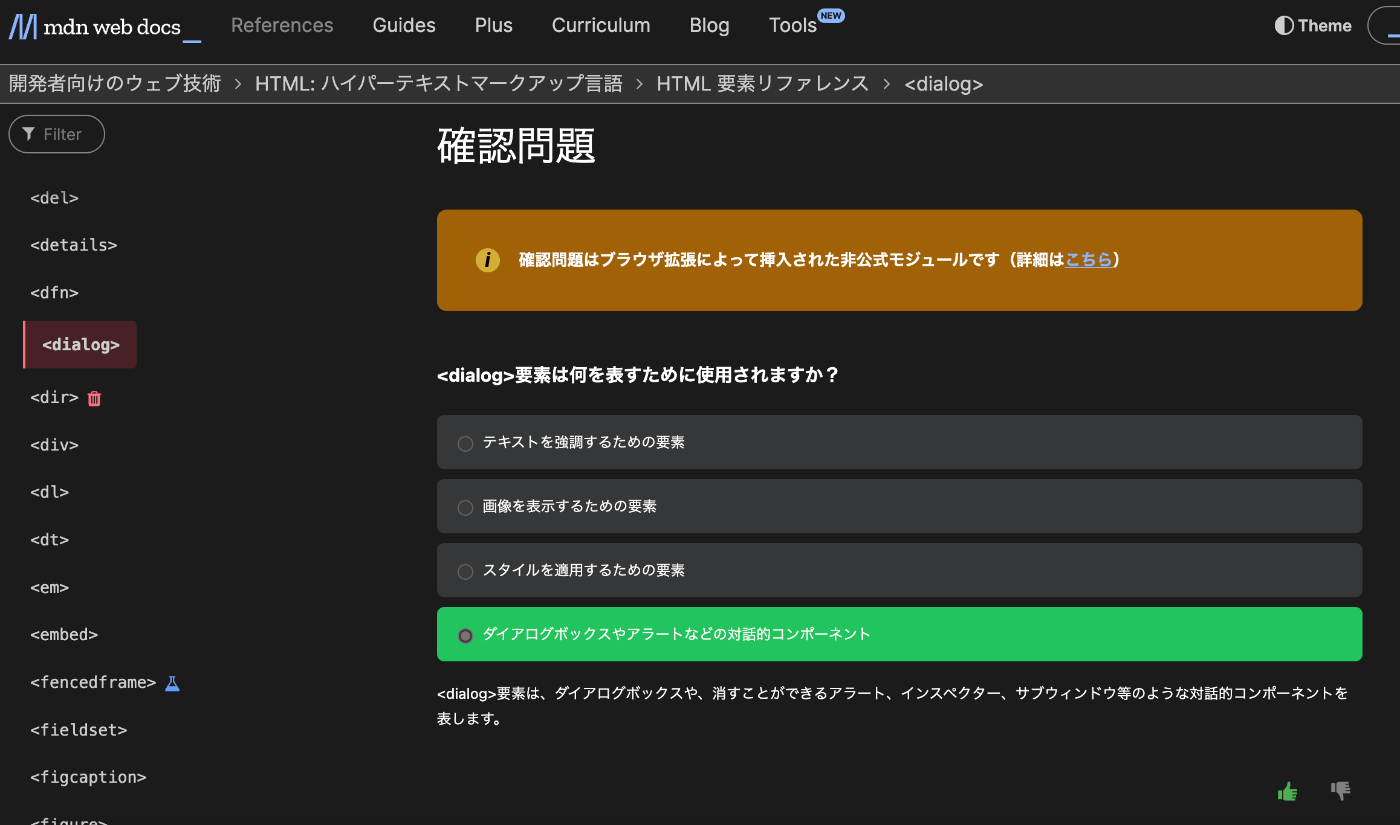Open the References menu
This screenshot has height=825, width=1400.
pyautogui.click(x=282, y=26)
